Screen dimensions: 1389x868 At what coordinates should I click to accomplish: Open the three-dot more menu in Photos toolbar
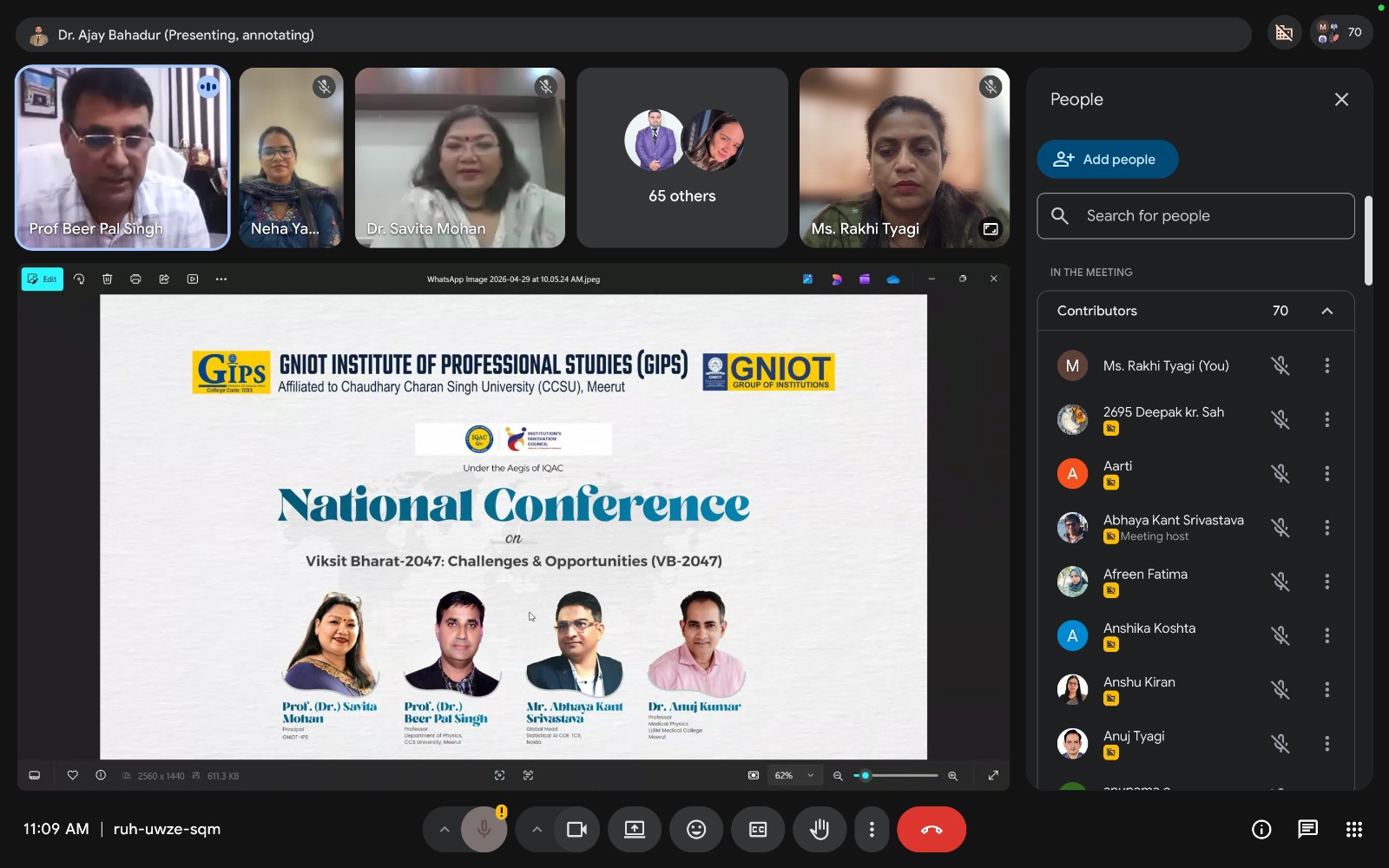[221, 279]
